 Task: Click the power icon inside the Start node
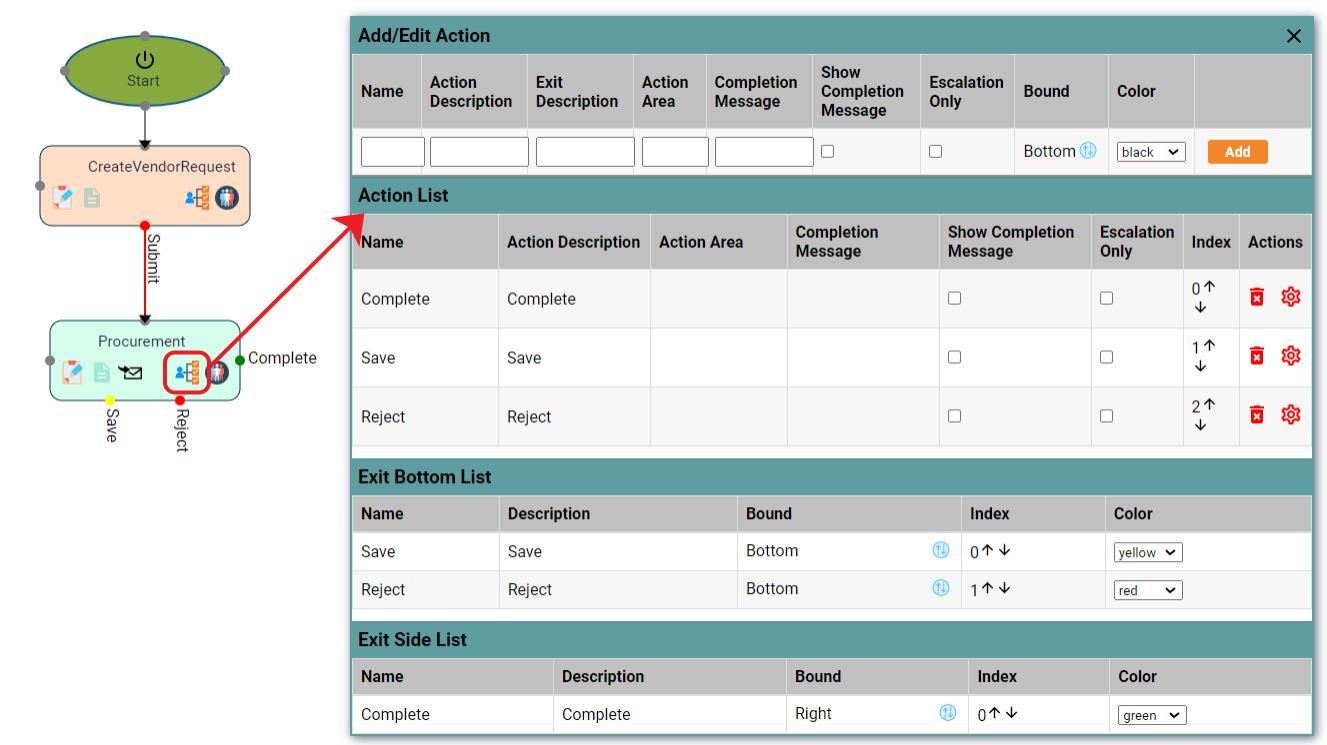coord(143,58)
